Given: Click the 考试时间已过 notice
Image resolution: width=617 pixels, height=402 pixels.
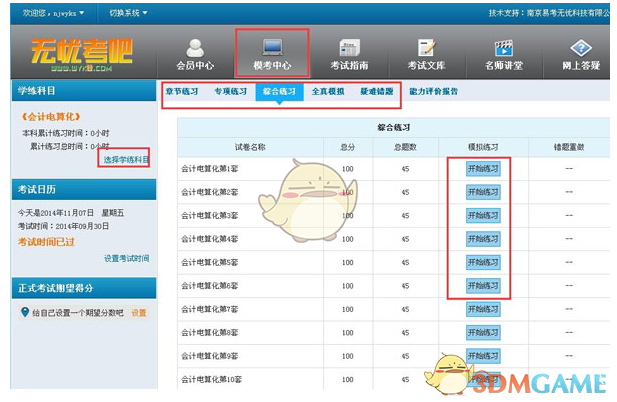Looking at the screenshot, I should [x=46, y=242].
